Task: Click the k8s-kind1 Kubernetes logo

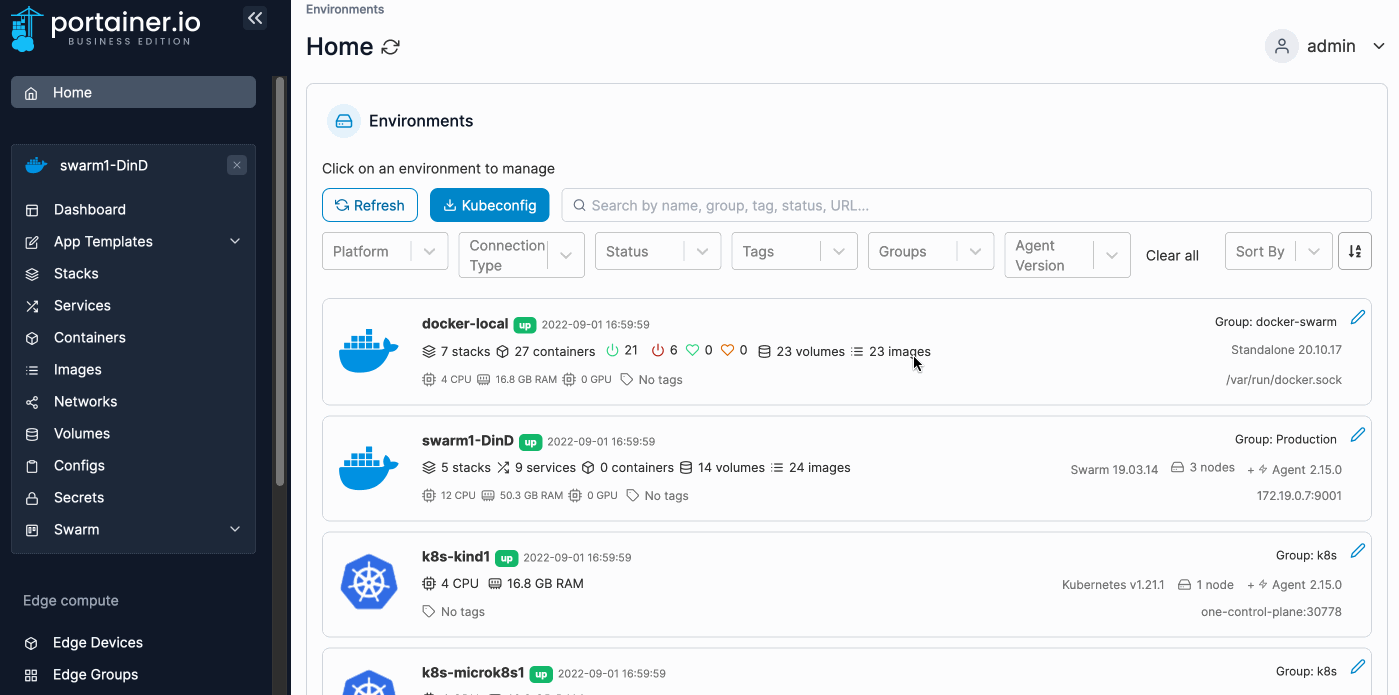Action: (369, 582)
